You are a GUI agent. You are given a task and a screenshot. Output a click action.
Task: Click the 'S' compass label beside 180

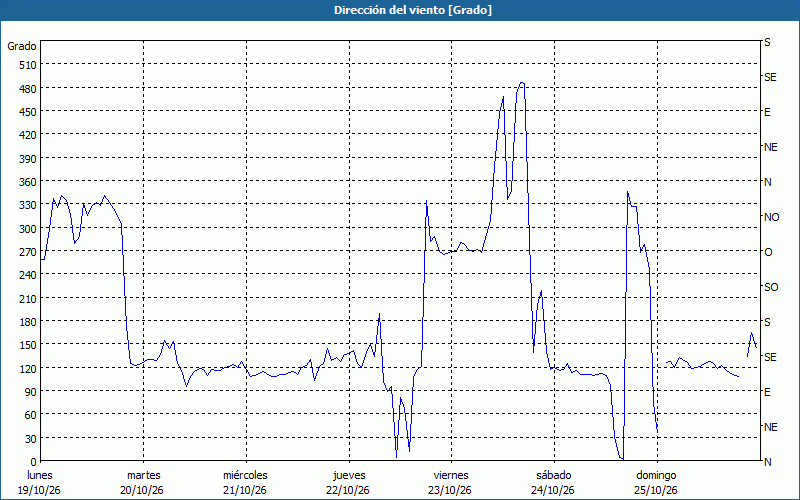[x=767, y=322]
